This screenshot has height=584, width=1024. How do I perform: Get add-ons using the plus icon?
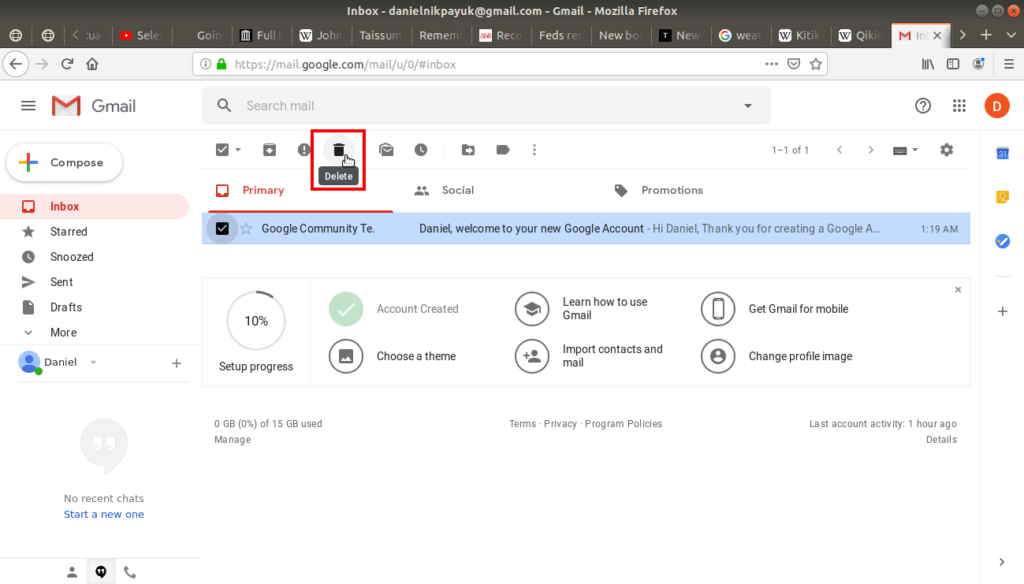pos(1002,312)
